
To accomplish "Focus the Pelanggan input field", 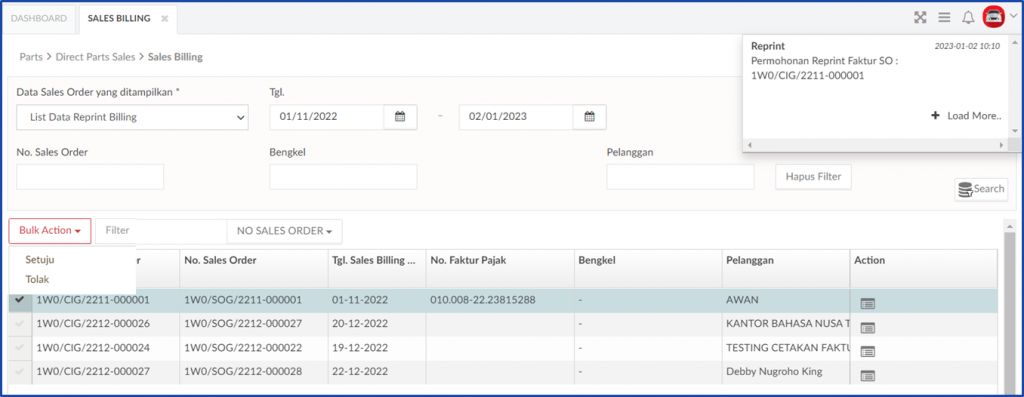I will [680, 177].
